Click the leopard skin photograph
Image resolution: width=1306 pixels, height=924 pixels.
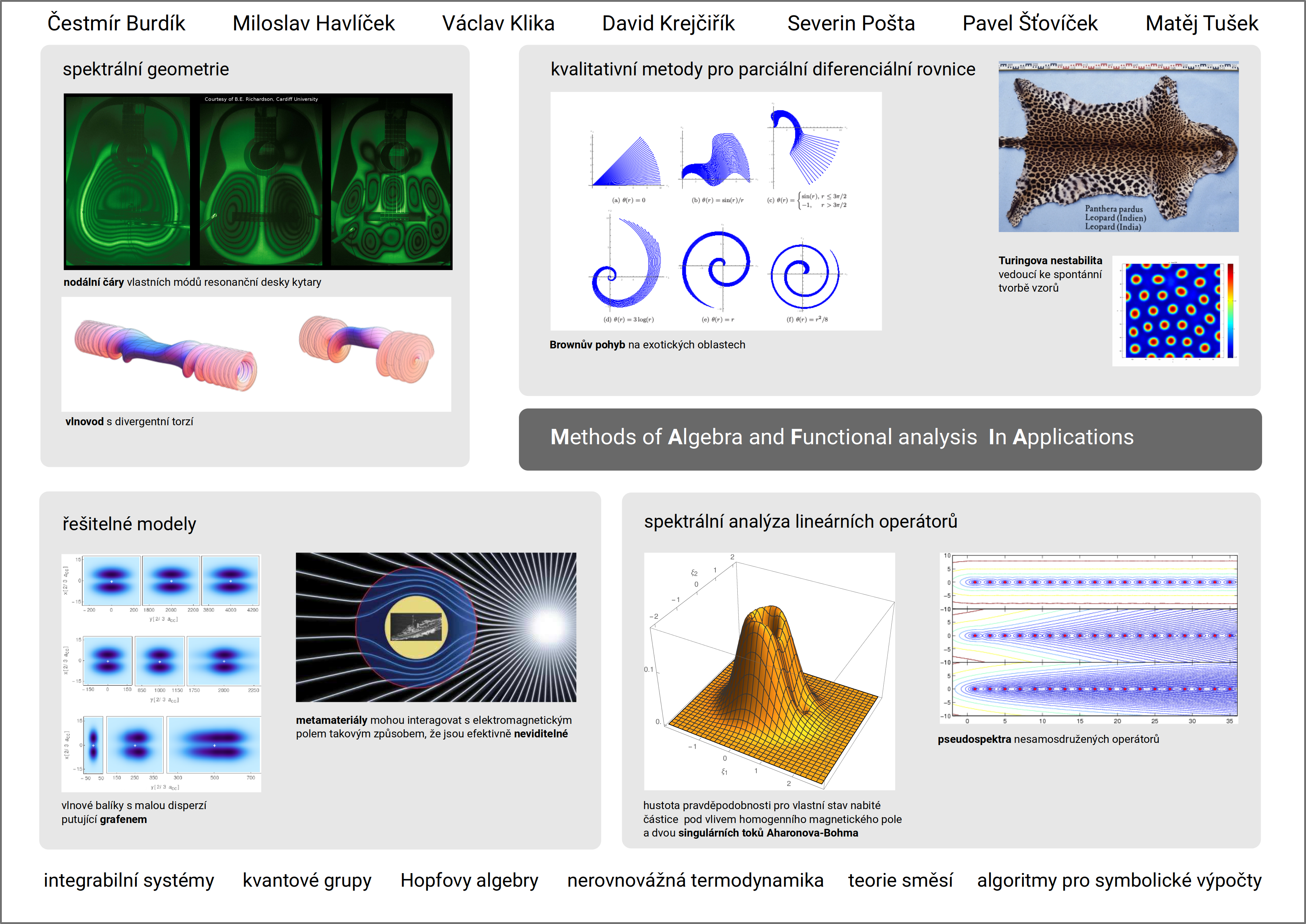click(1118, 147)
